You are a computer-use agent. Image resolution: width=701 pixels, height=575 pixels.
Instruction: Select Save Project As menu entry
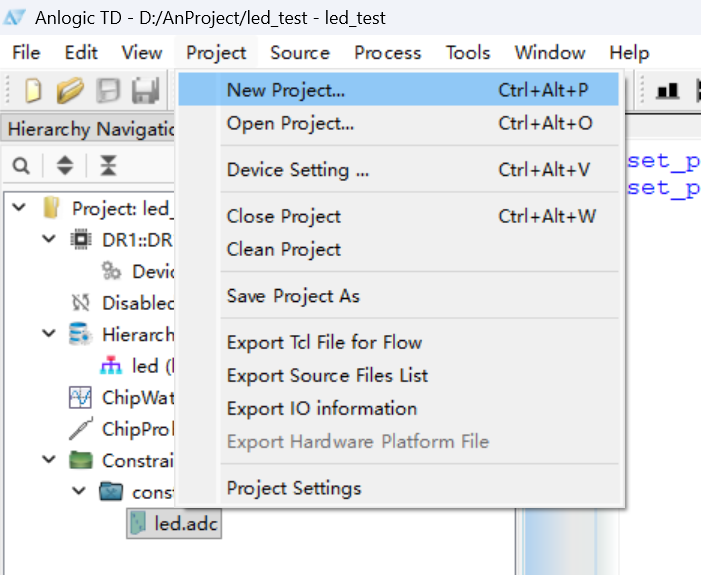[x=398, y=296]
